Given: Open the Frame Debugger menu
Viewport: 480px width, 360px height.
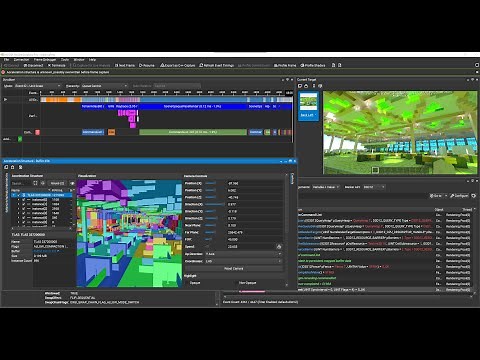Looking at the screenshot, I should click(45, 60).
